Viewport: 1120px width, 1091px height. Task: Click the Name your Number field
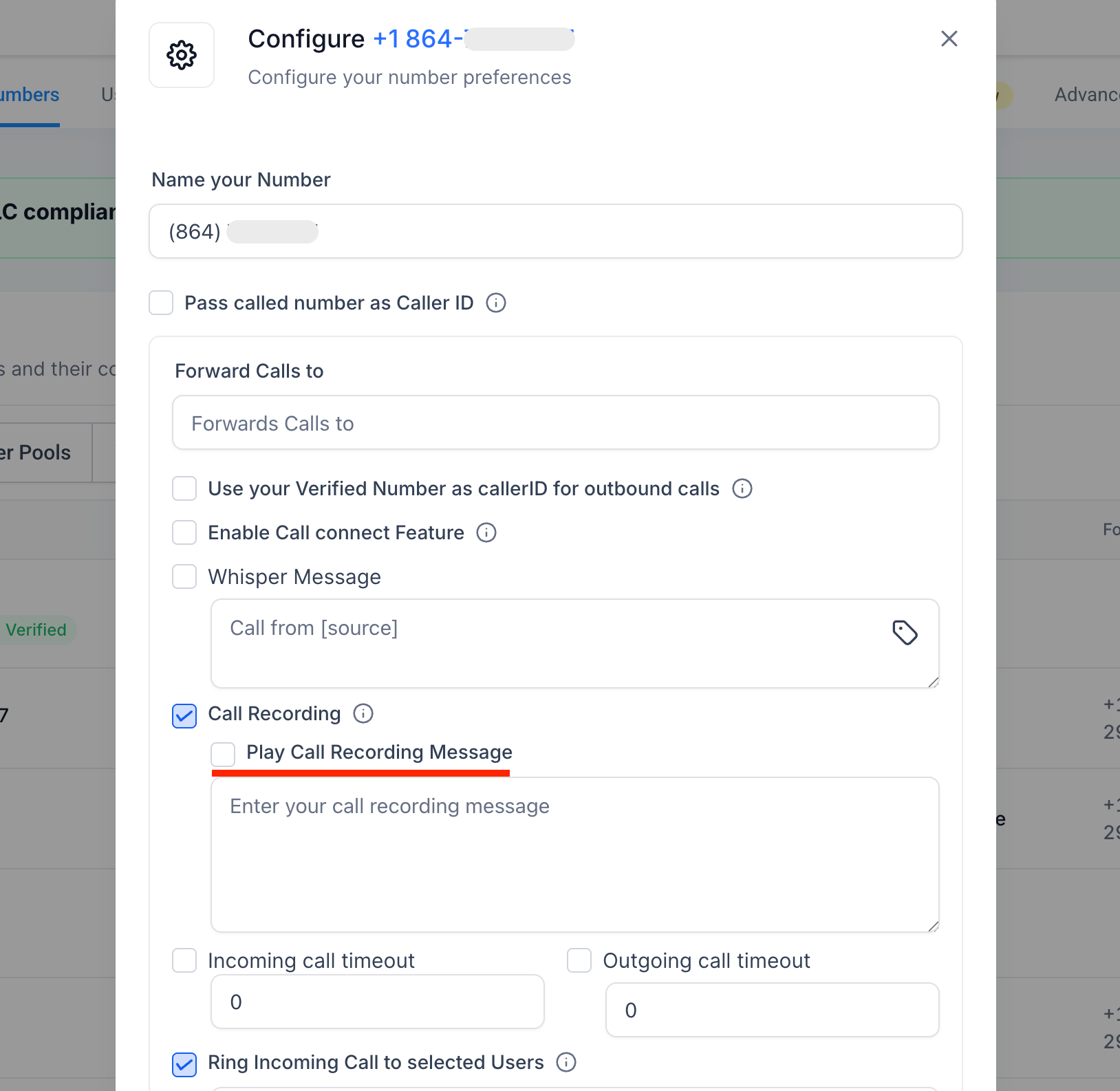[554, 231]
